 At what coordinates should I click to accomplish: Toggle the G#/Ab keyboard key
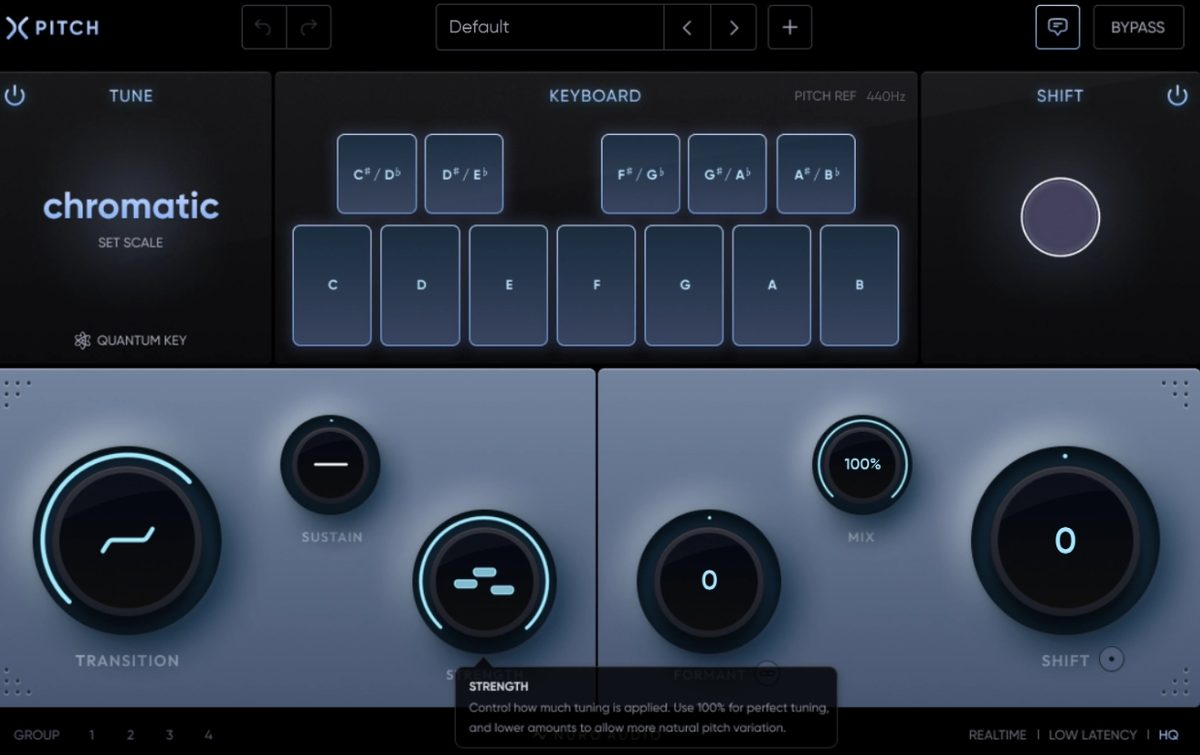(x=728, y=174)
